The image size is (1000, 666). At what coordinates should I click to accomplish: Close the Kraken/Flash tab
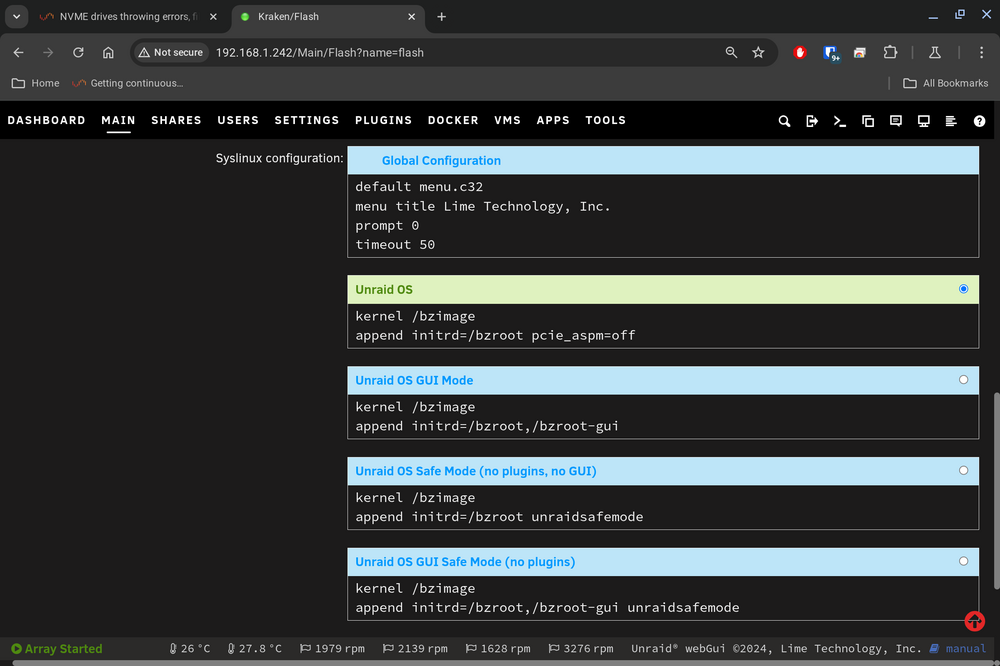pyautogui.click(x=411, y=17)
